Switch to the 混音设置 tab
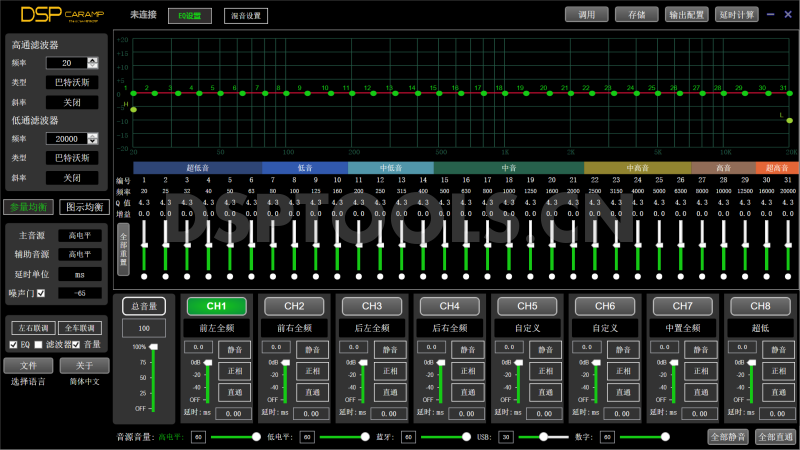 click(246, 16)
